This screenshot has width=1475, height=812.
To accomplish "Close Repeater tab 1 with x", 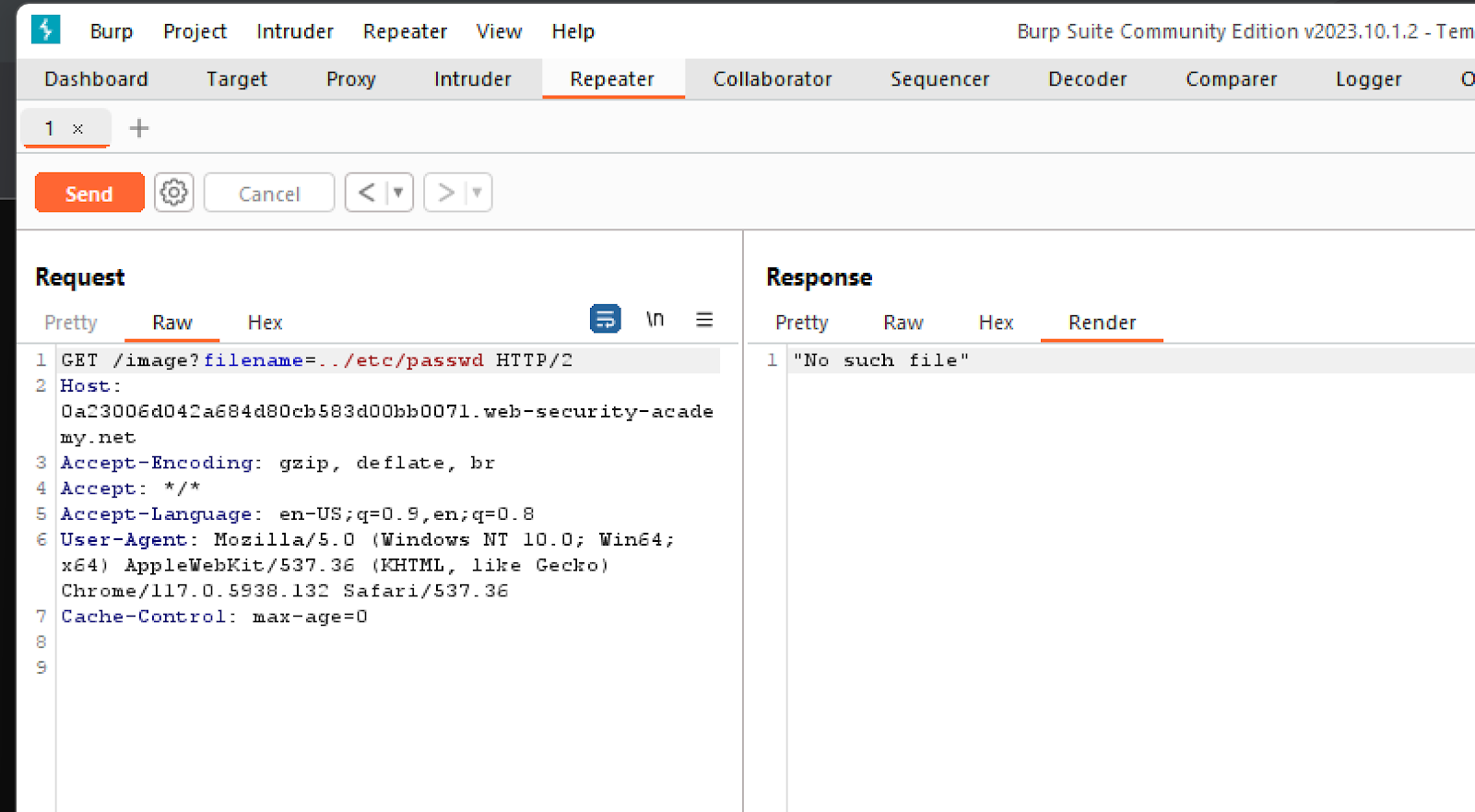I will click(78, 129).
